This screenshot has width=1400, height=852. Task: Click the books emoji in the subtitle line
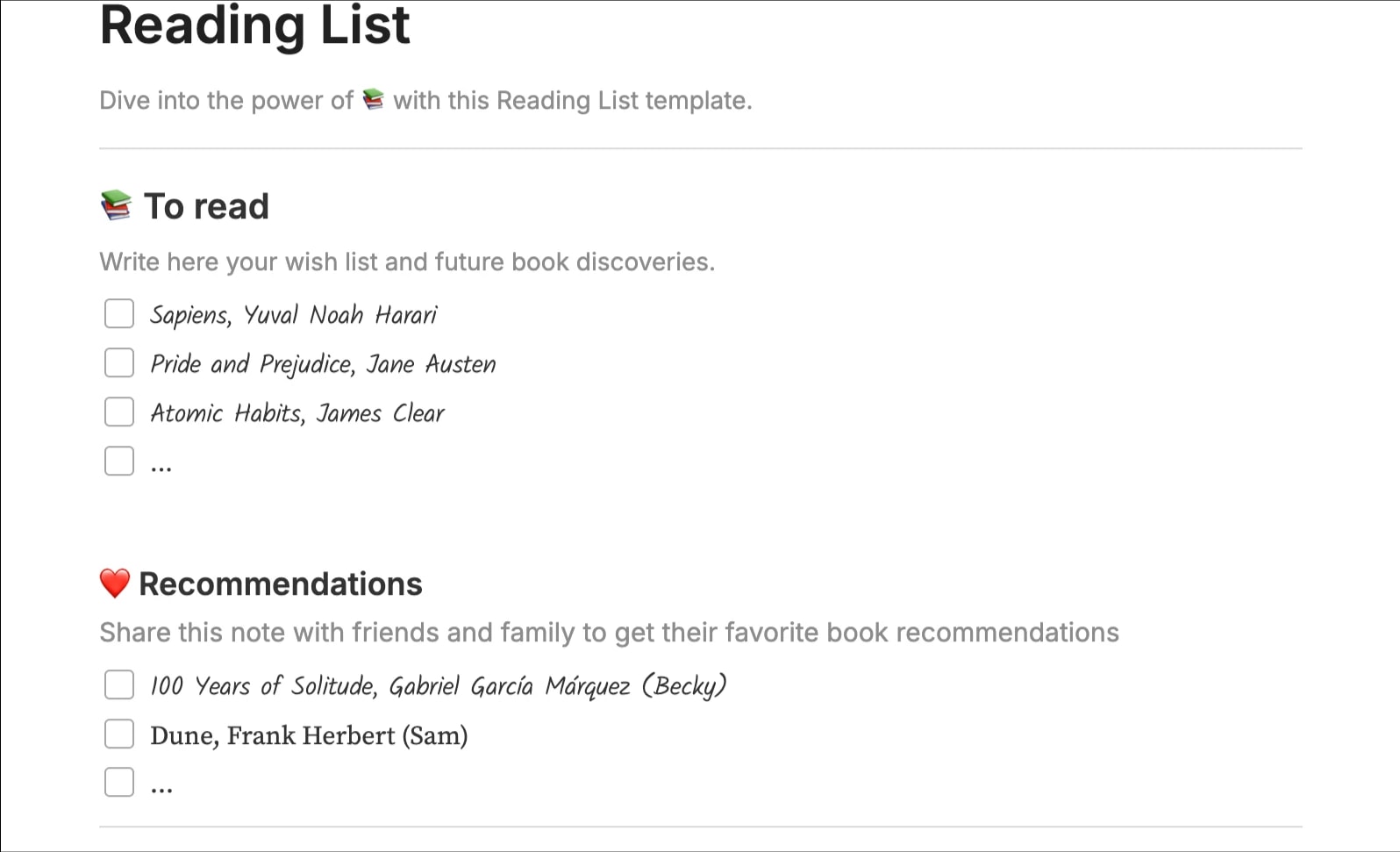click(x=374, y=100)
